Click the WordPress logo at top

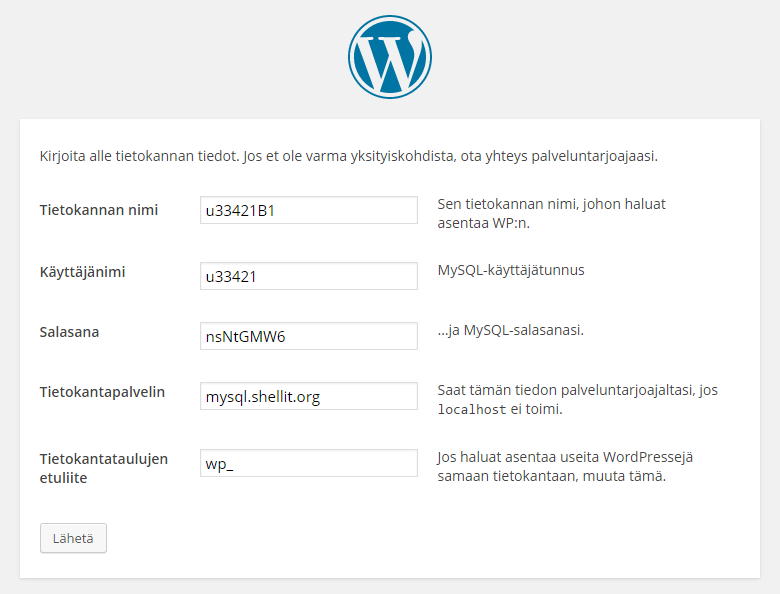coord(390,57)
